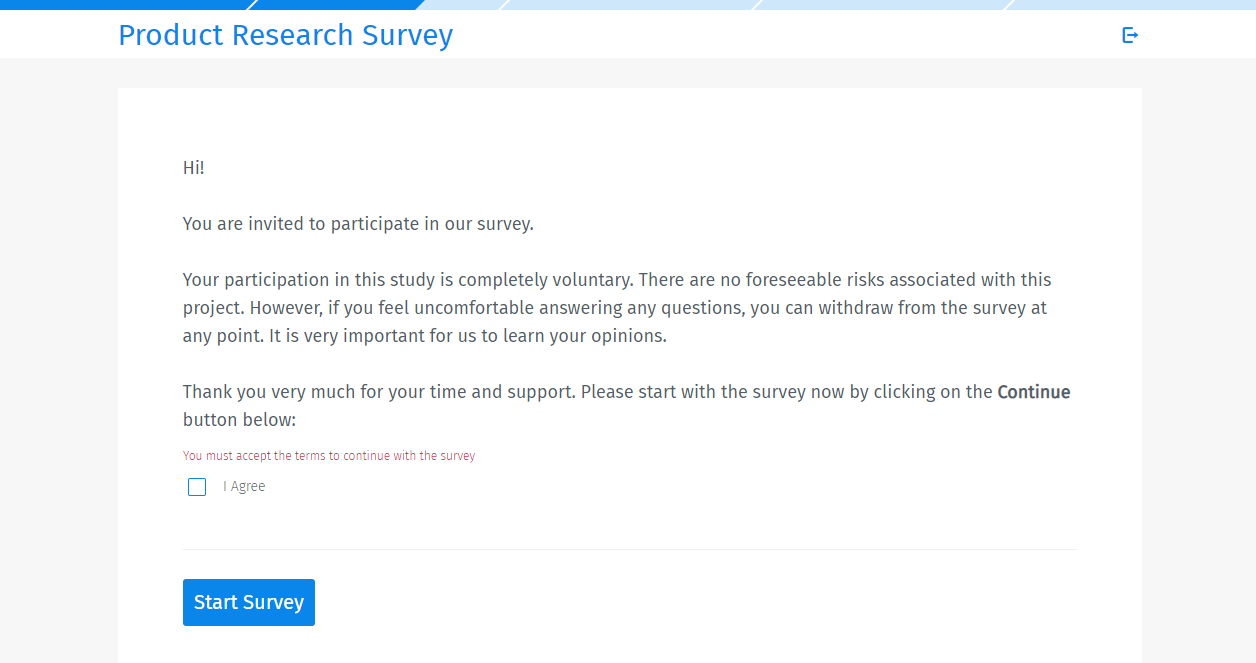Screen dimensions: 1256x663
Task: Click the Product Research Survey header title
Action: (x=286, y=35)
